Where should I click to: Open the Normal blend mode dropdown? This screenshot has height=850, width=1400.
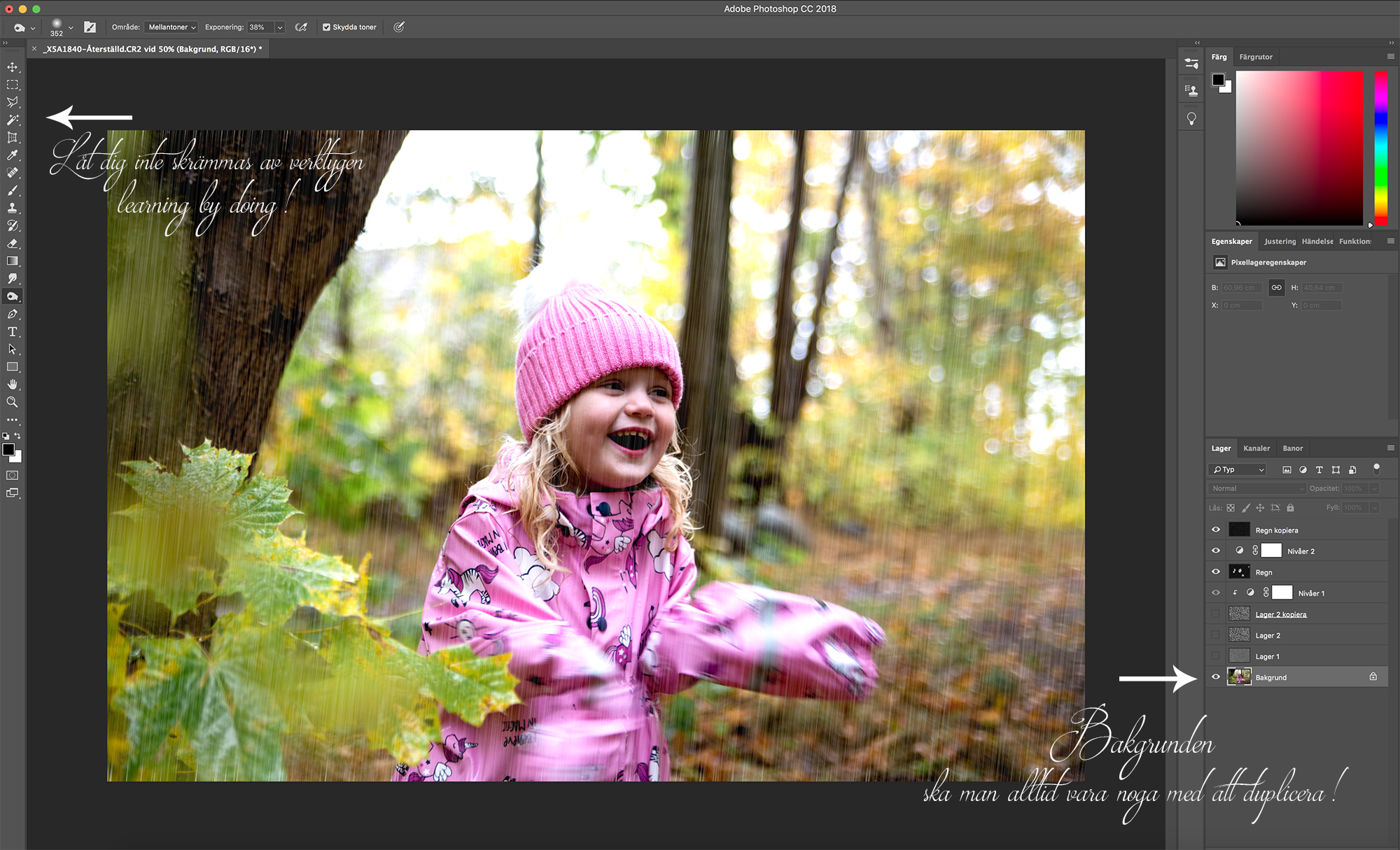coord(1257,488)
